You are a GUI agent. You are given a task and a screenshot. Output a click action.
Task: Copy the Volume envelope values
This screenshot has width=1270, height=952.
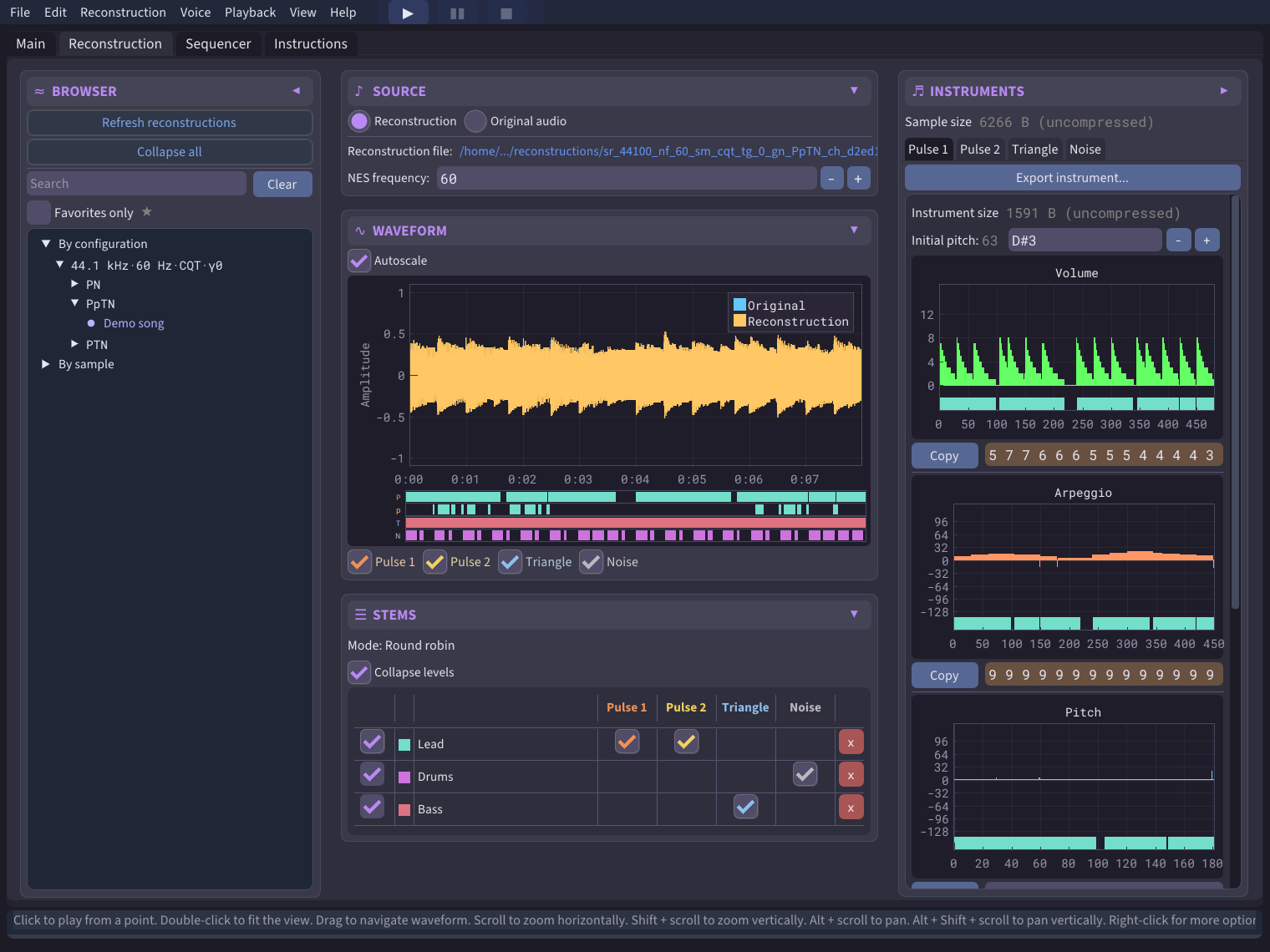944,456
